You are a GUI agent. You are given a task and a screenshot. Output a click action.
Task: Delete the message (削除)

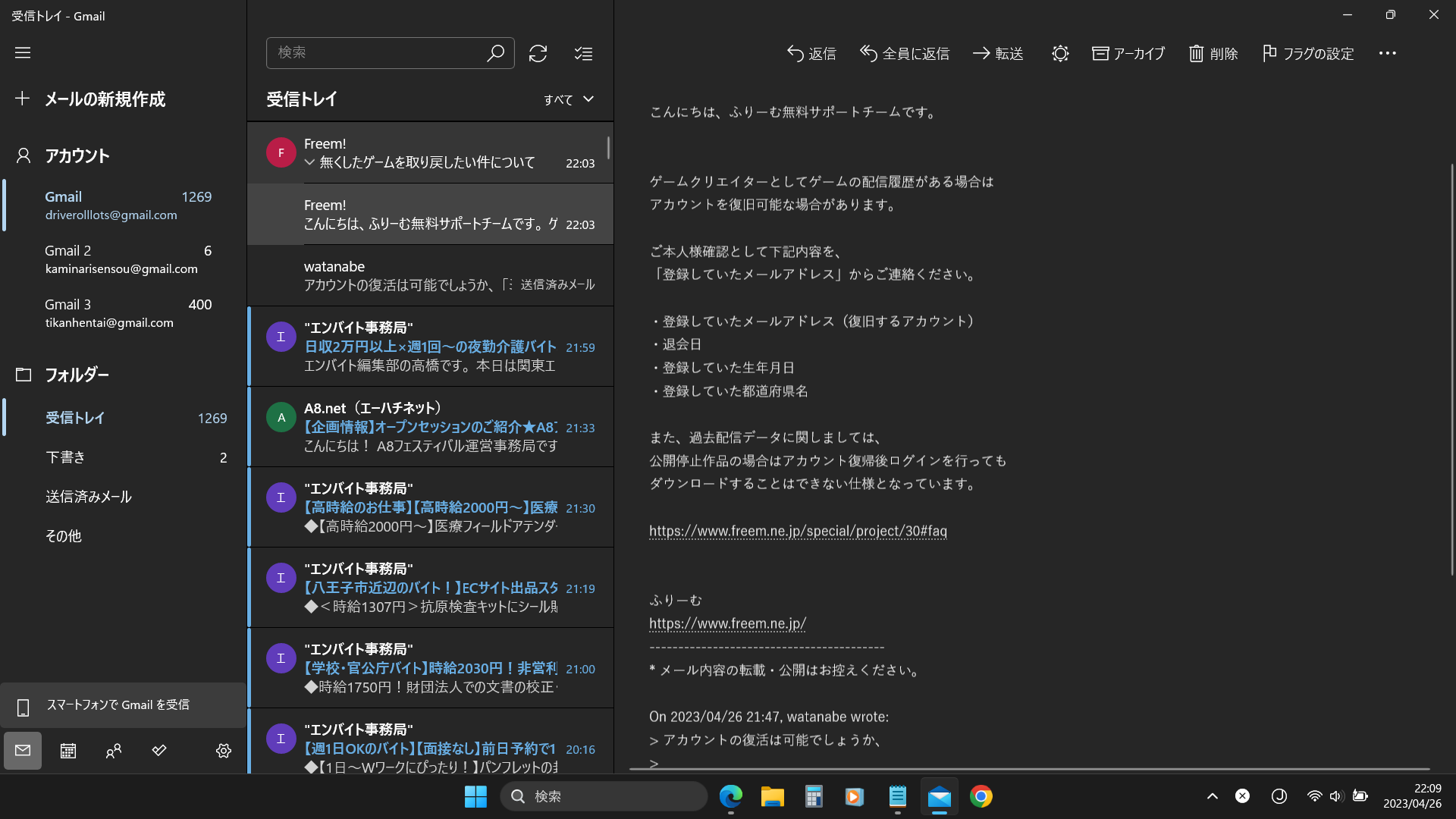(x=1213, y=53)
